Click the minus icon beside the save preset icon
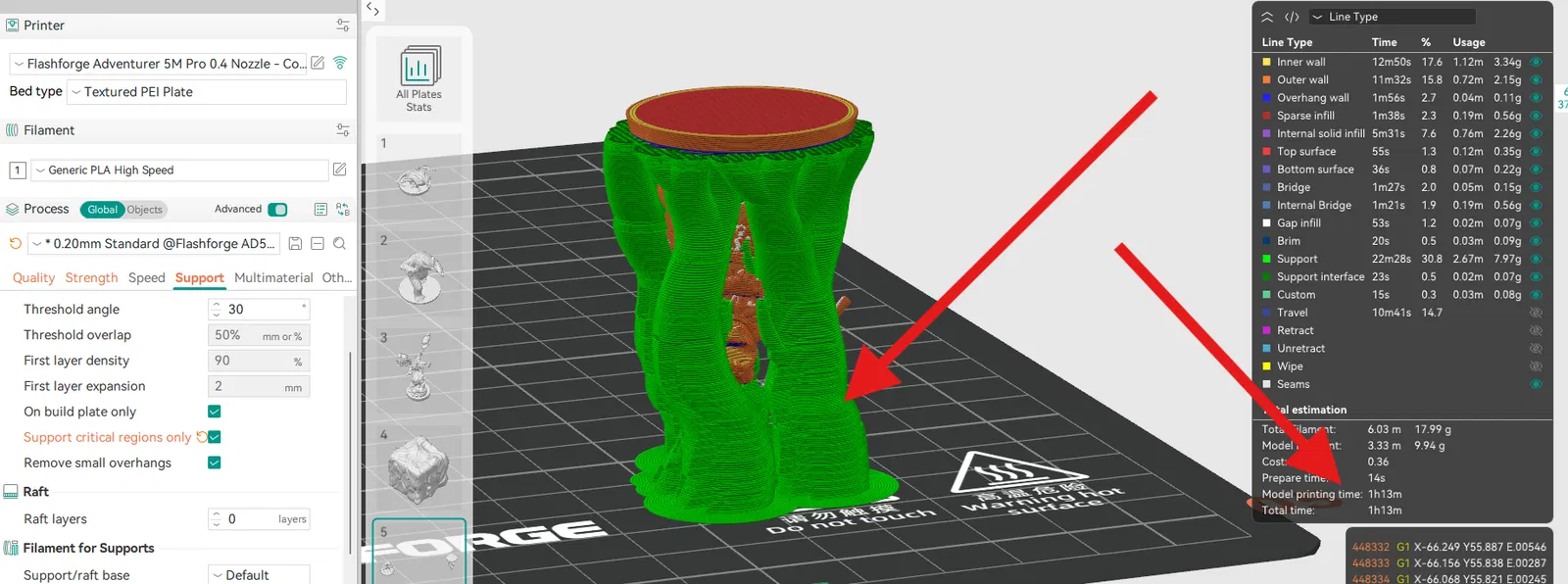The width and height of the screenshot is (1568, 584). (318, 243)
